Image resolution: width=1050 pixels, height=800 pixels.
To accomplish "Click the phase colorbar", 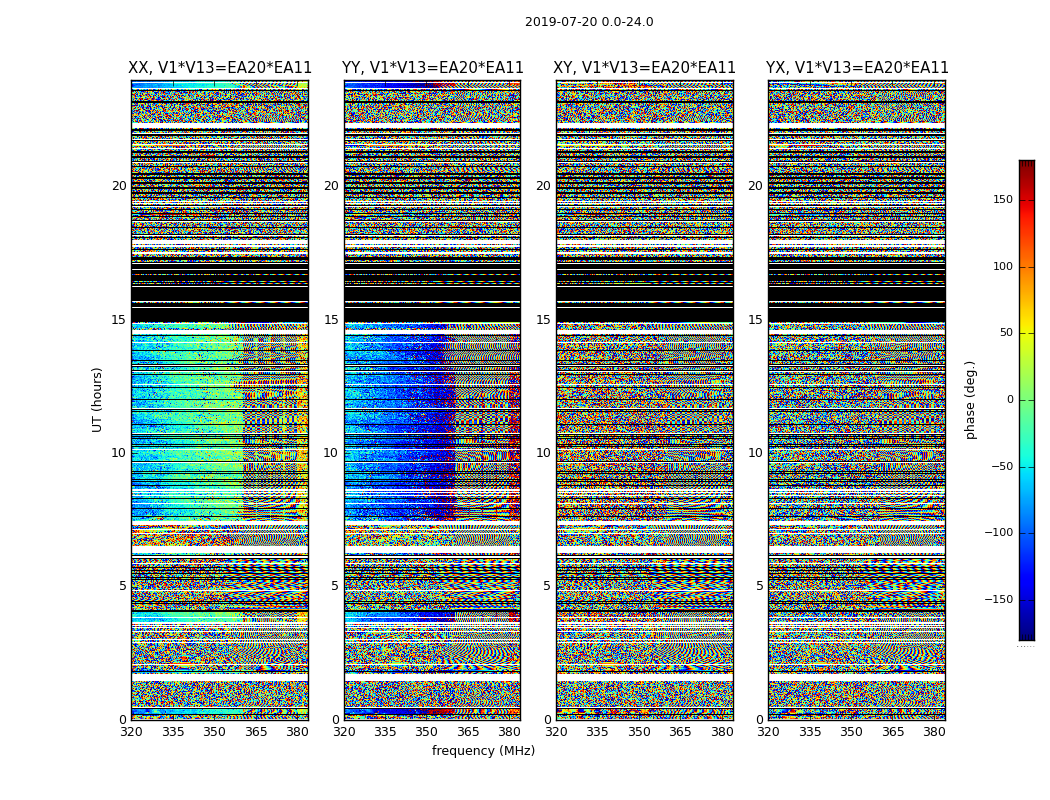I will tap(1026, 400).
